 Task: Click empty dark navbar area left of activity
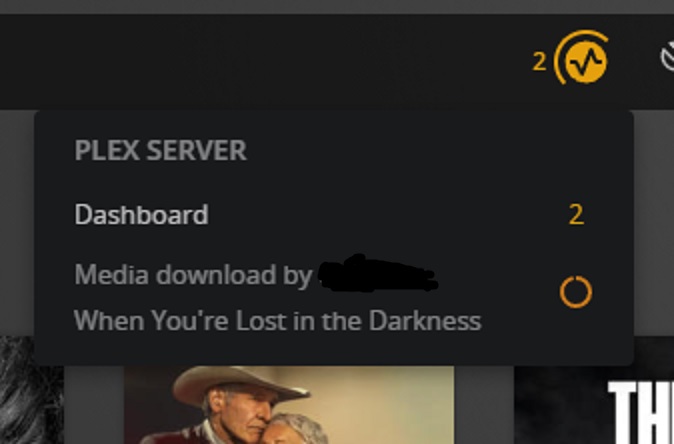pos(258,61)
